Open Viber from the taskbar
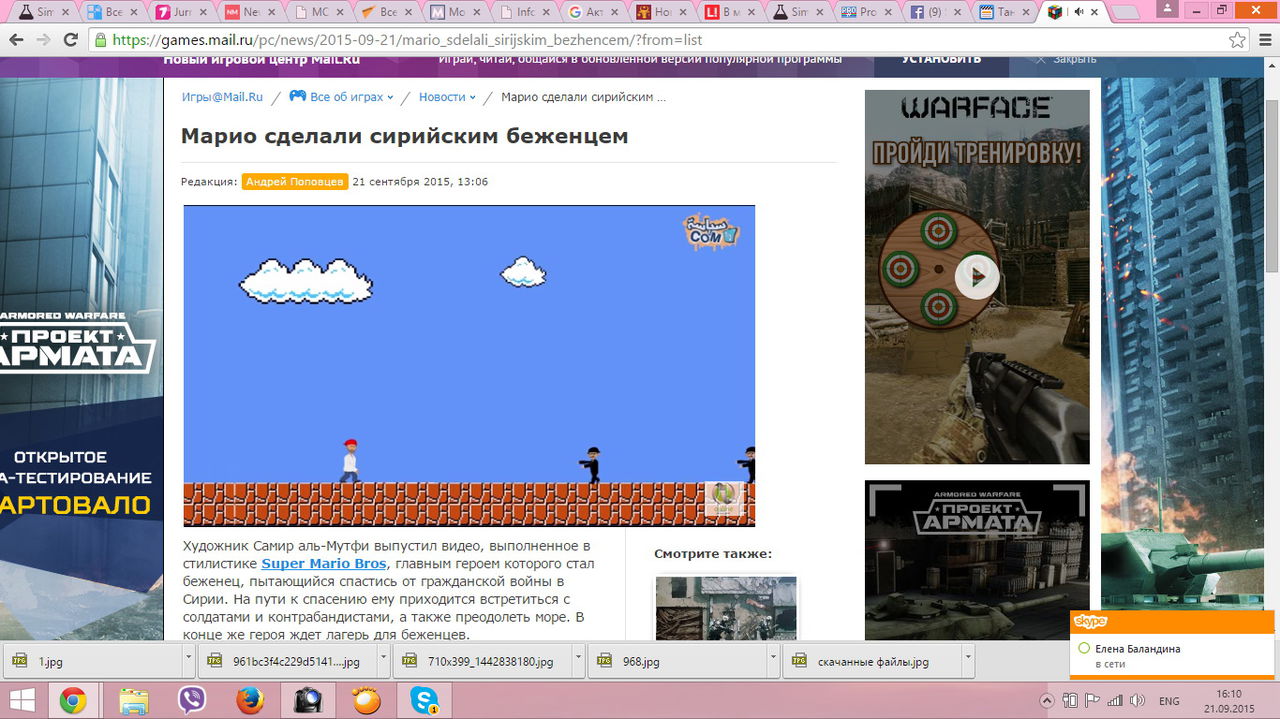This screenshot has height=719, width=1280. pyautogui.click(x=191, y=701)
